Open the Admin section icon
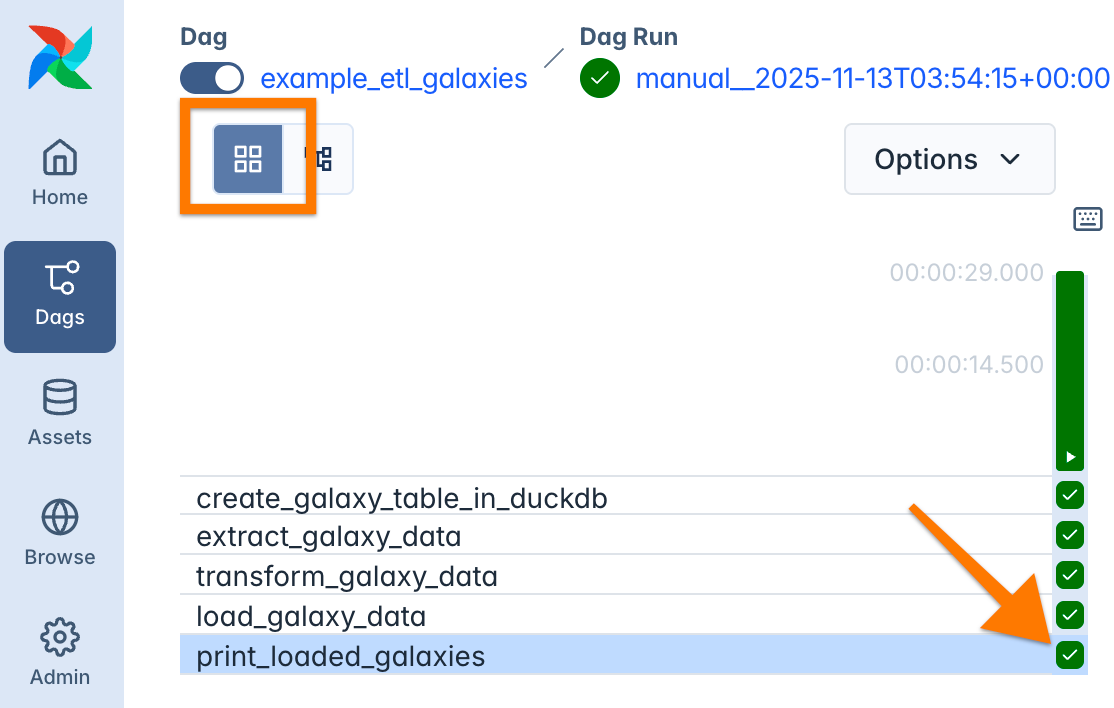 60,650
